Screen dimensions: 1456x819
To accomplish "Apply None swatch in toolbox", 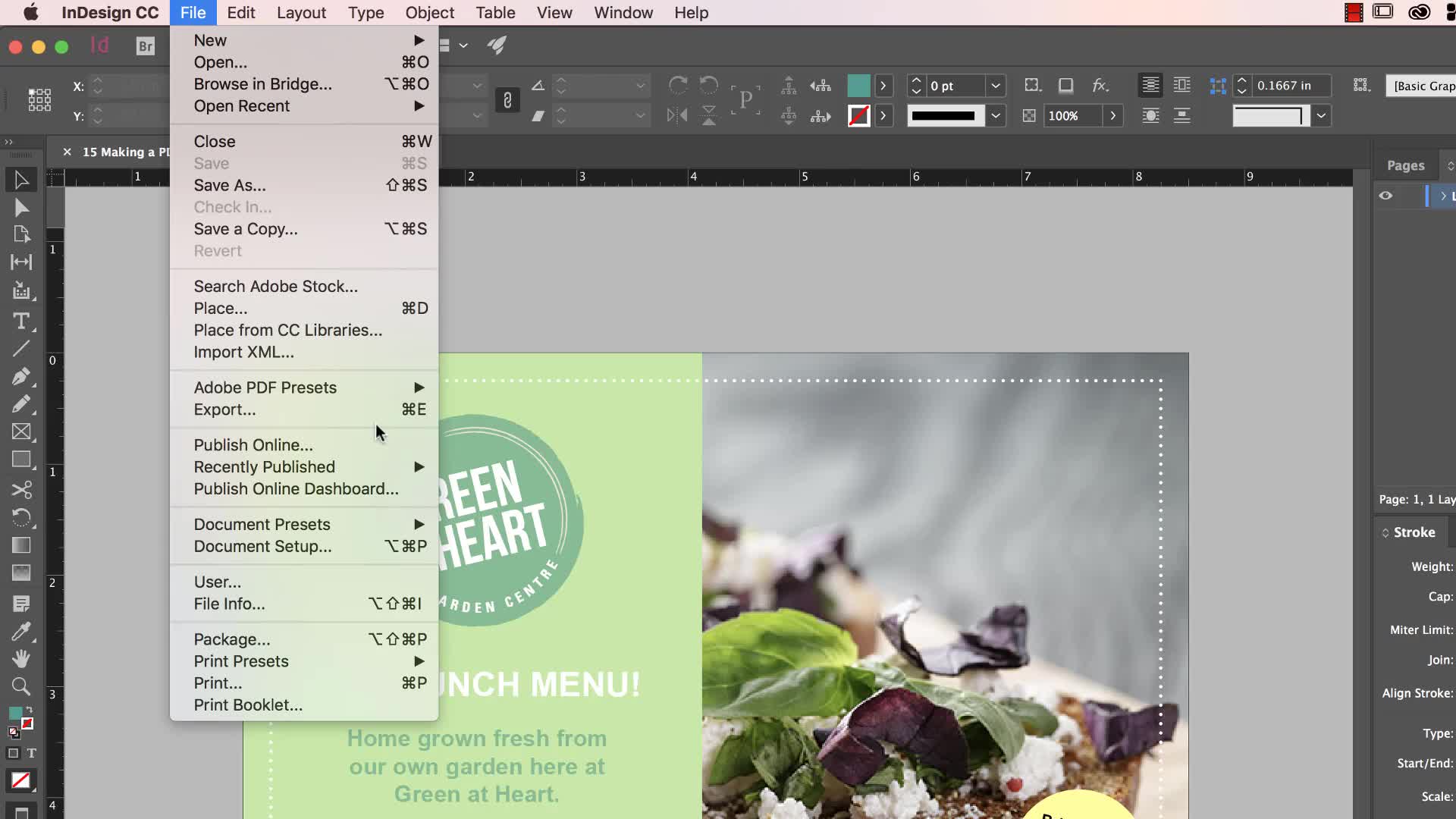I will tap(20, 780).
